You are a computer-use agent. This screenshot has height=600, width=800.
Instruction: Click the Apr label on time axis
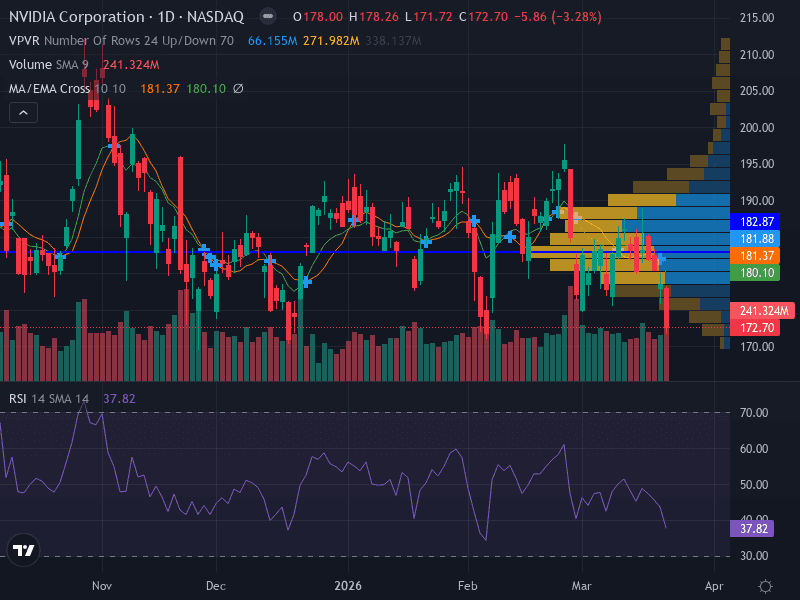tap(714, 586)
